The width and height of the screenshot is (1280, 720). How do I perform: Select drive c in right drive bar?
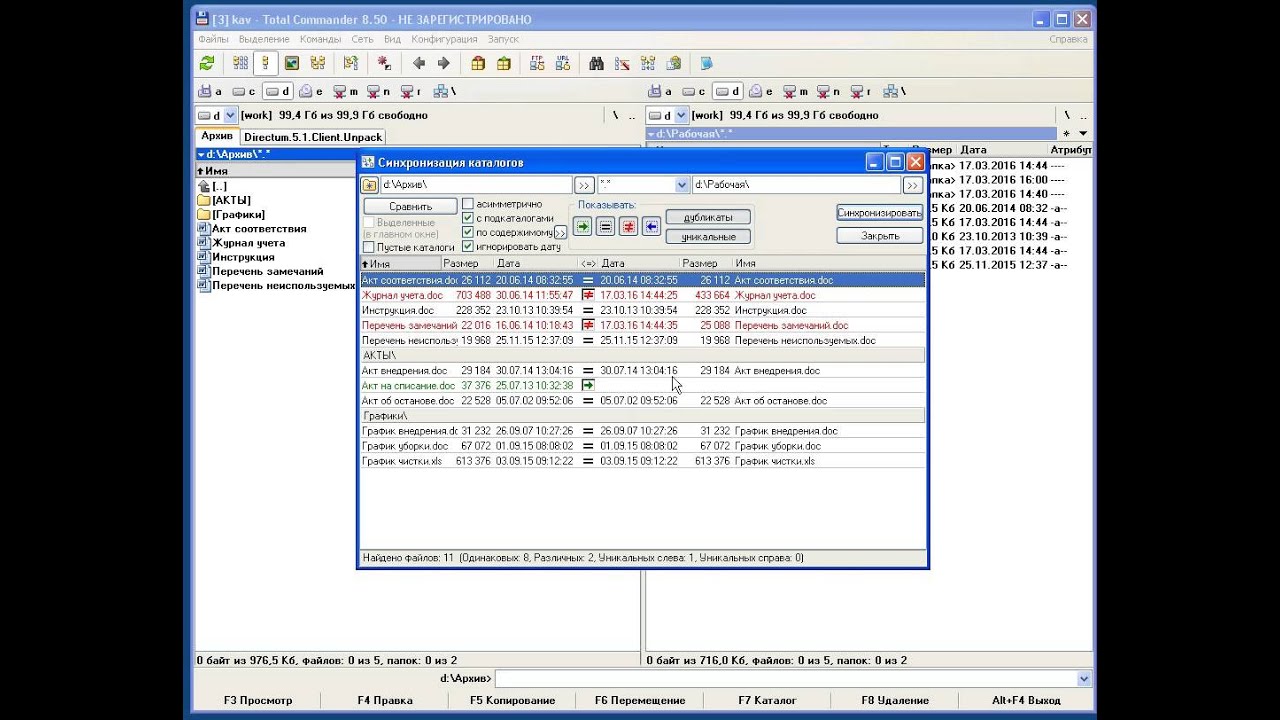coord(695,91)
